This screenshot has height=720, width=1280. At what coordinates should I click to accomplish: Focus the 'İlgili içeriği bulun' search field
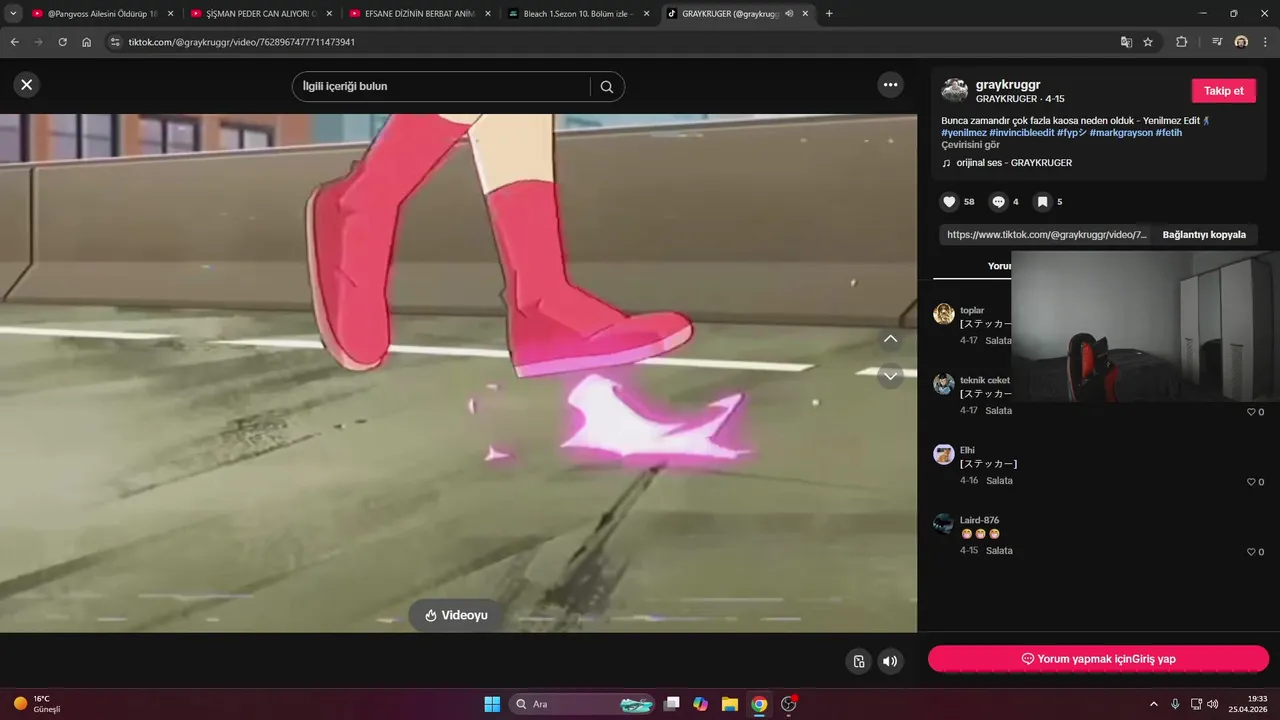pyautogui.click(x=440, y=87)
